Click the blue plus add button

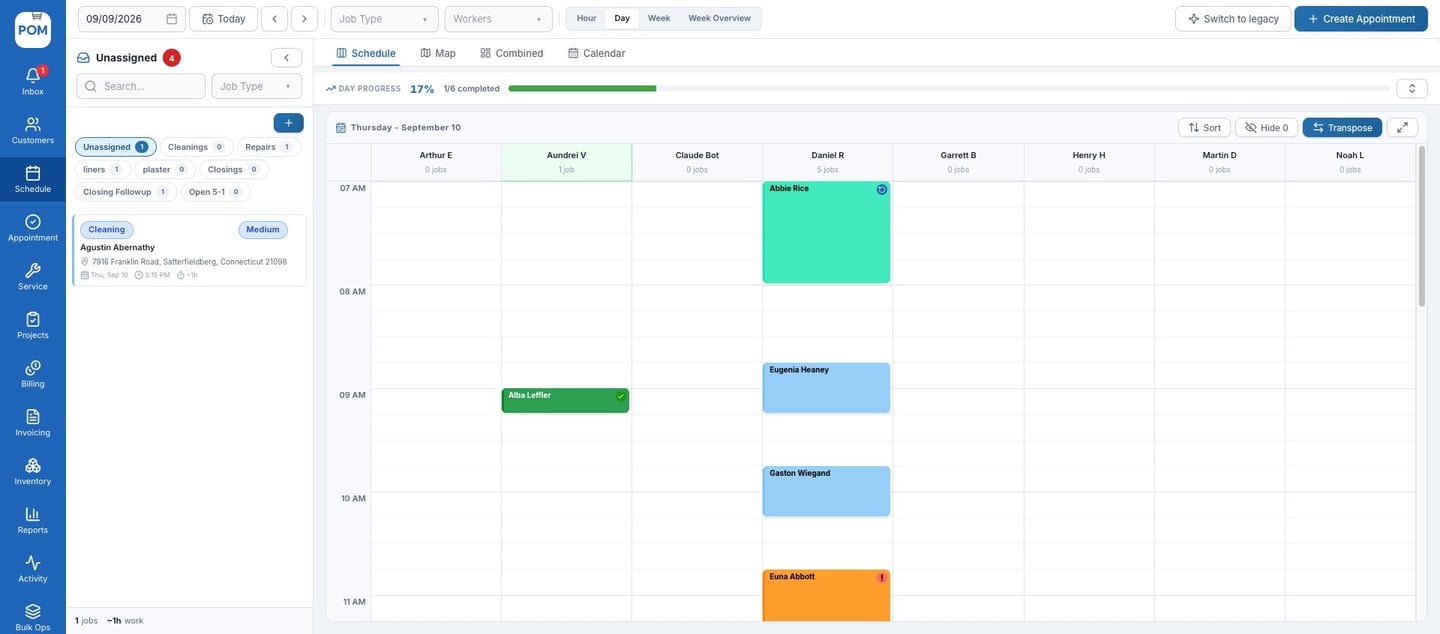(x=288, y=123)
